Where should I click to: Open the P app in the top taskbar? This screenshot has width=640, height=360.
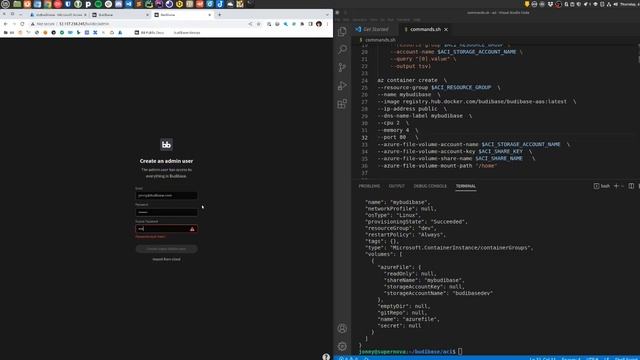pos(88,4)
